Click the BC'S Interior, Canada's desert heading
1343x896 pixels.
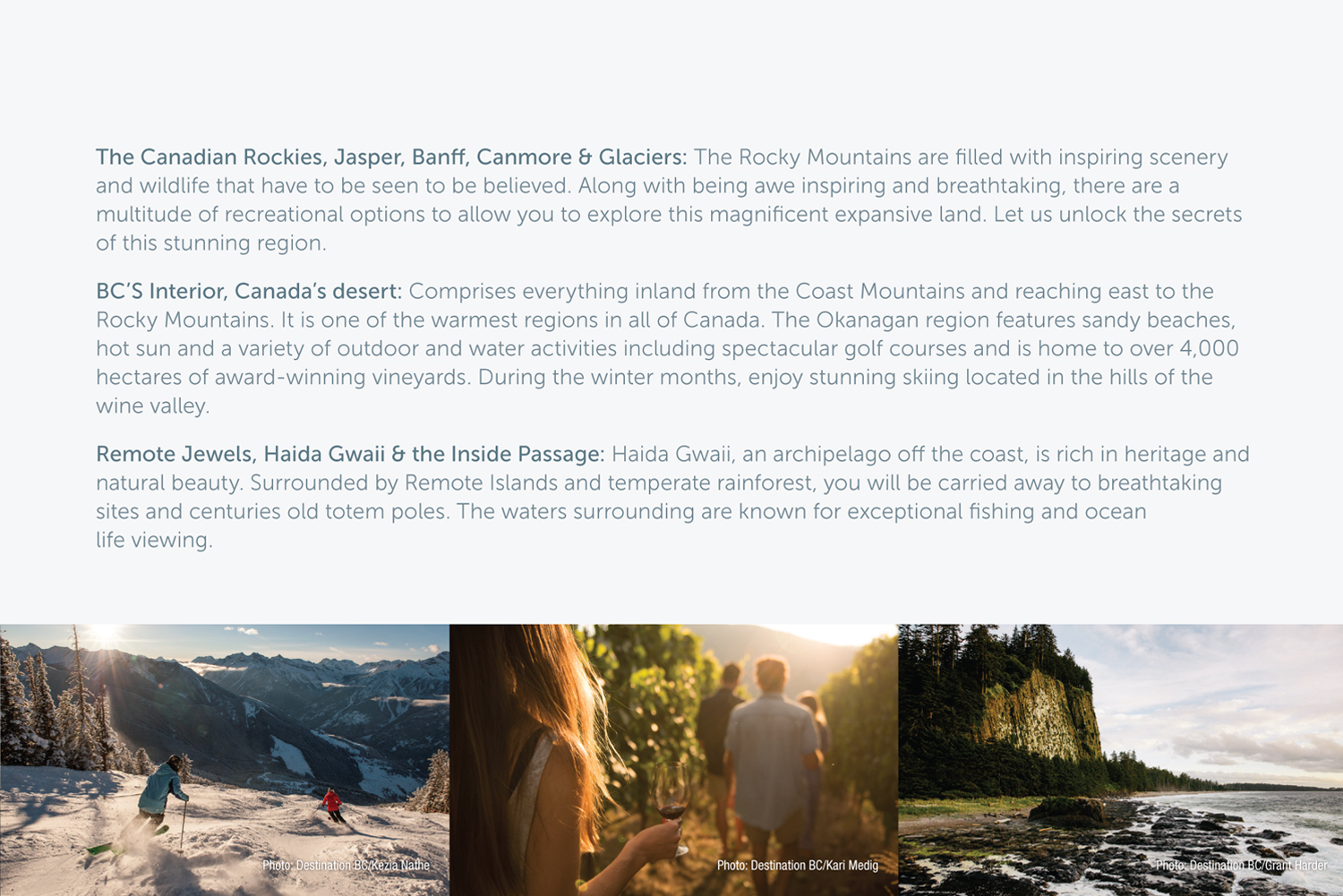click(249, 291)
